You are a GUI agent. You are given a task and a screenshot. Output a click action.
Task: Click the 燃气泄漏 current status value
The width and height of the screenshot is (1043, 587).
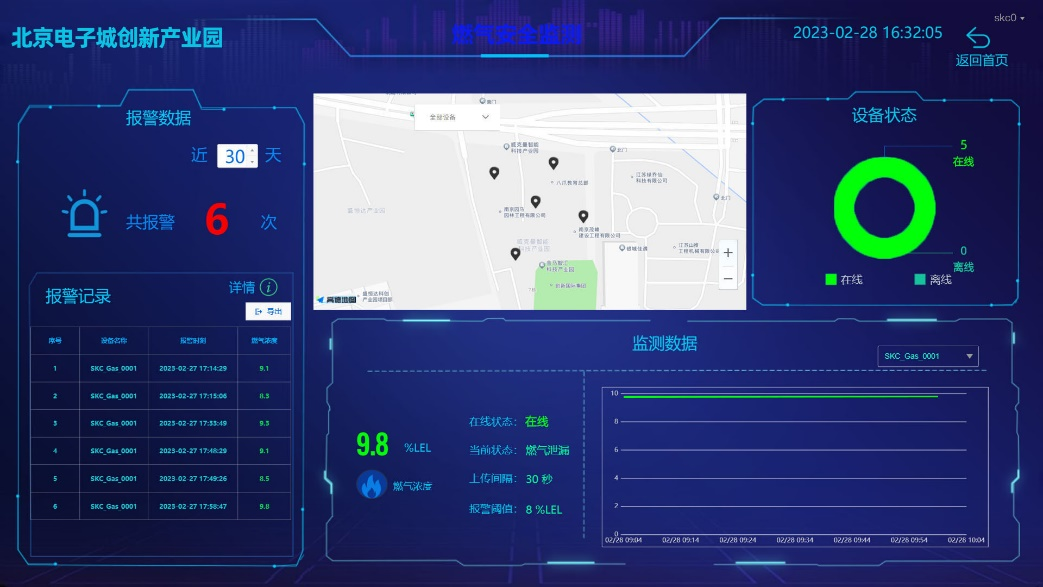coord(547,450)
